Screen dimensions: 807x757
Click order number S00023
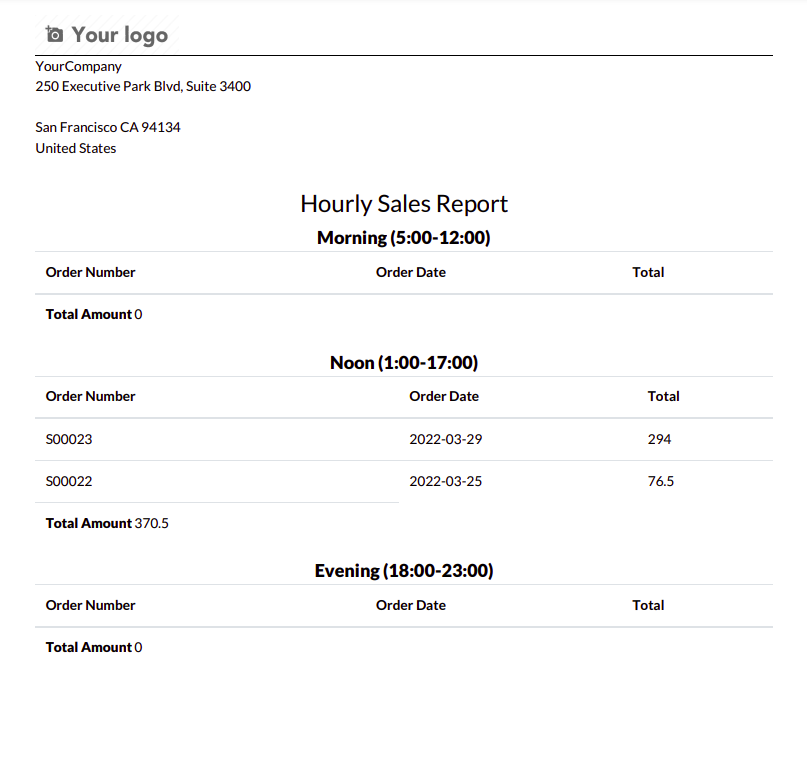69,439
